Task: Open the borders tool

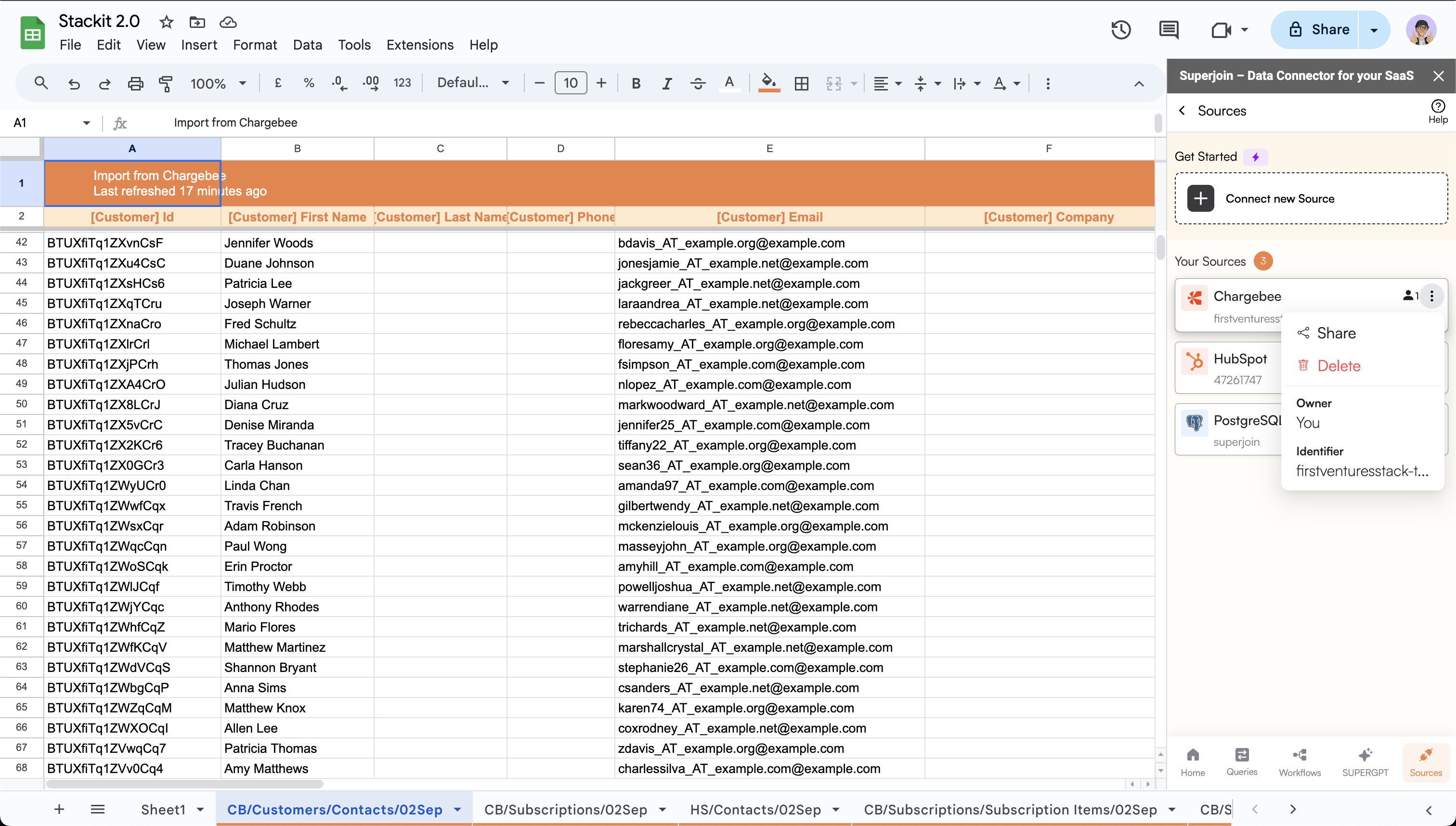Action: click(x=801, y=83)
